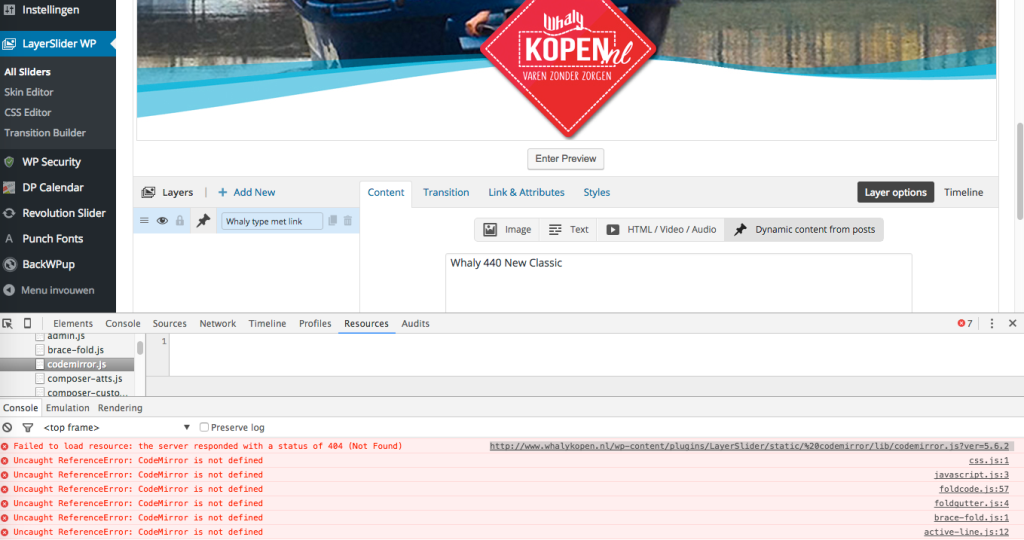Click the drag handle of Whaly layer
Image resolution: width=1024 pixels, height=540 pixels.
coord(144,221)
